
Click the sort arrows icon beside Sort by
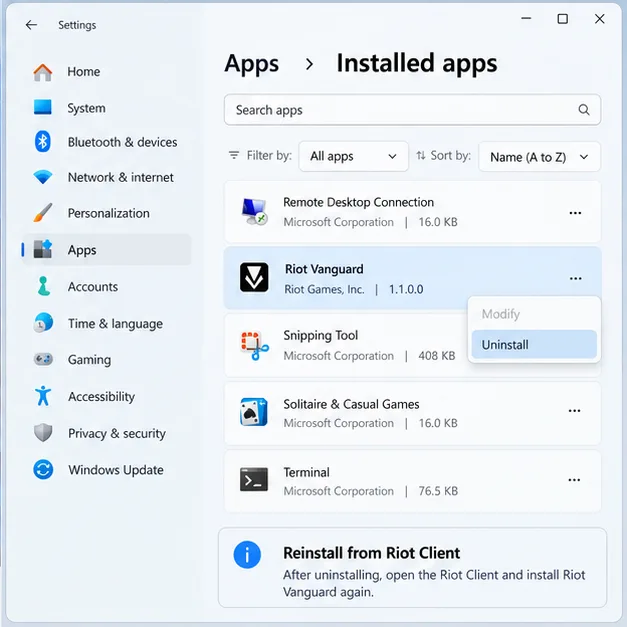(x=421, y=155)
